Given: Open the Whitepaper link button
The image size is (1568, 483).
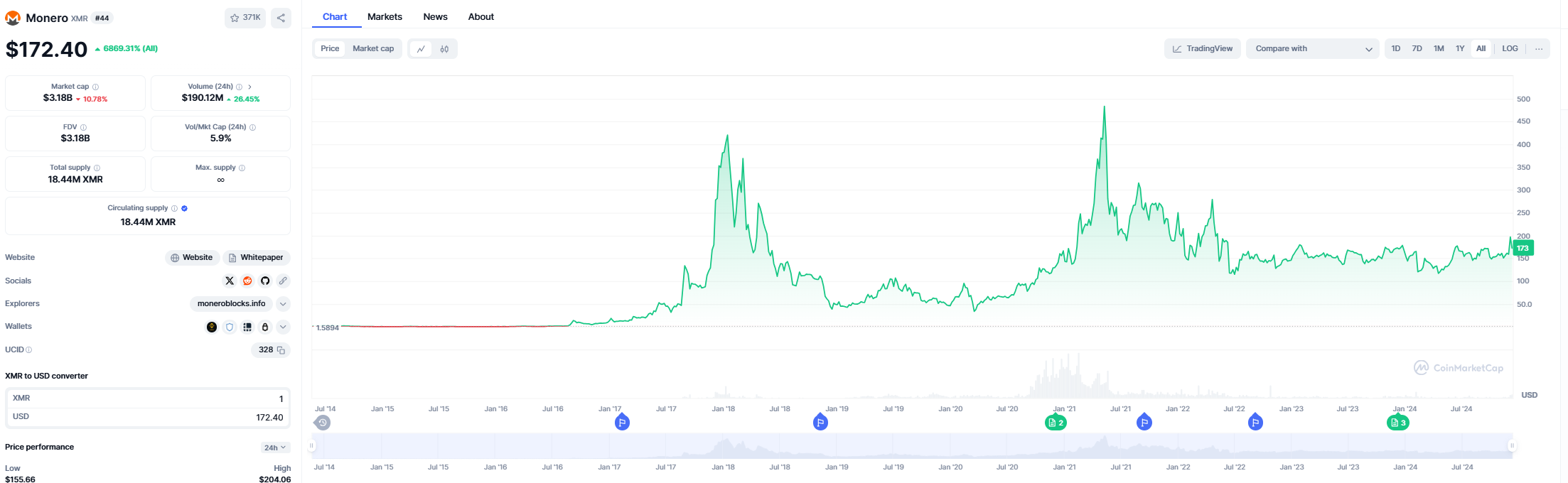Looking at the screenshot, I should click(257, 258).
